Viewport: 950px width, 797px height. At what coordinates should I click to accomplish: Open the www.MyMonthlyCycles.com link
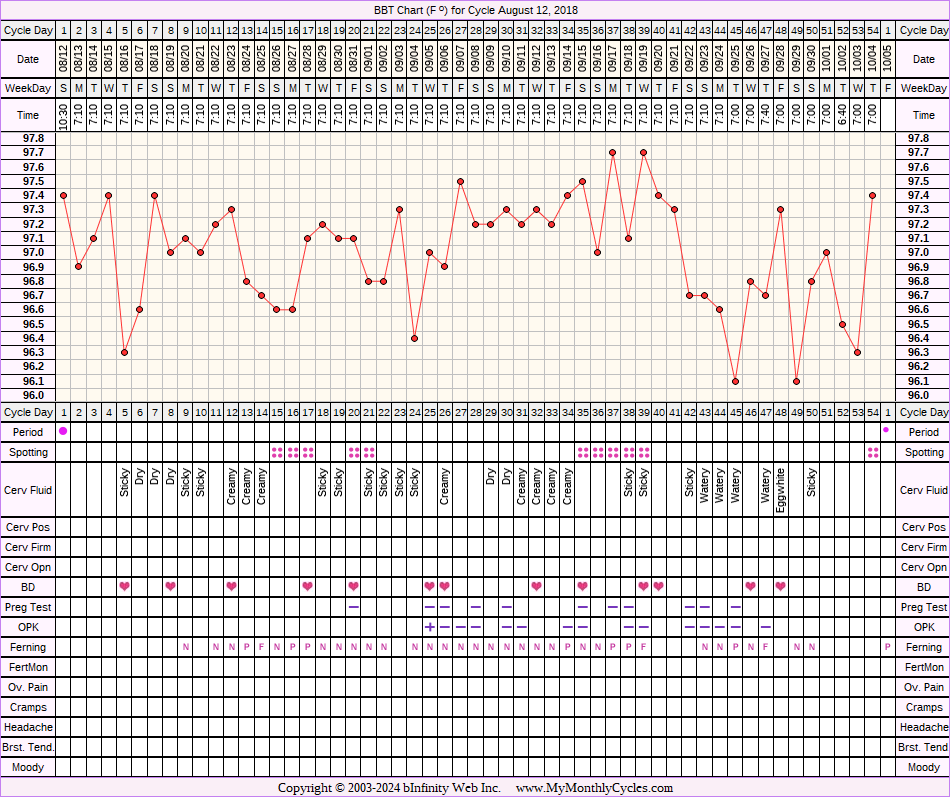click(594, 788)
